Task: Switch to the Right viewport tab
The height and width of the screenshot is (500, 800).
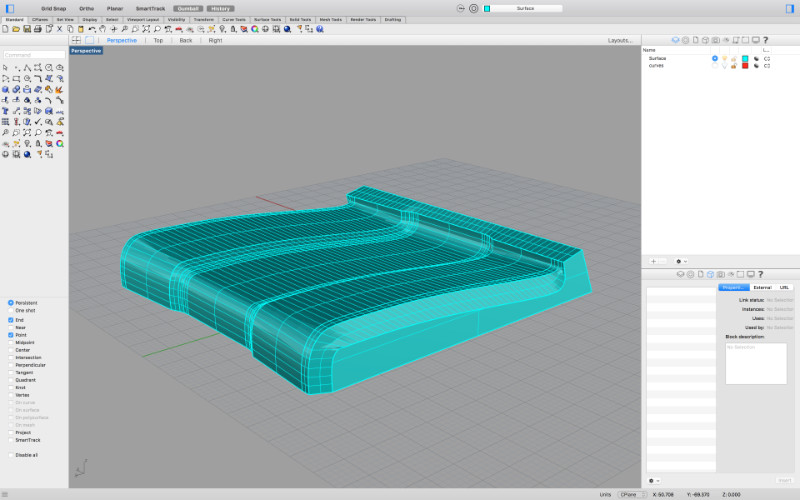Action: point(215,40)
